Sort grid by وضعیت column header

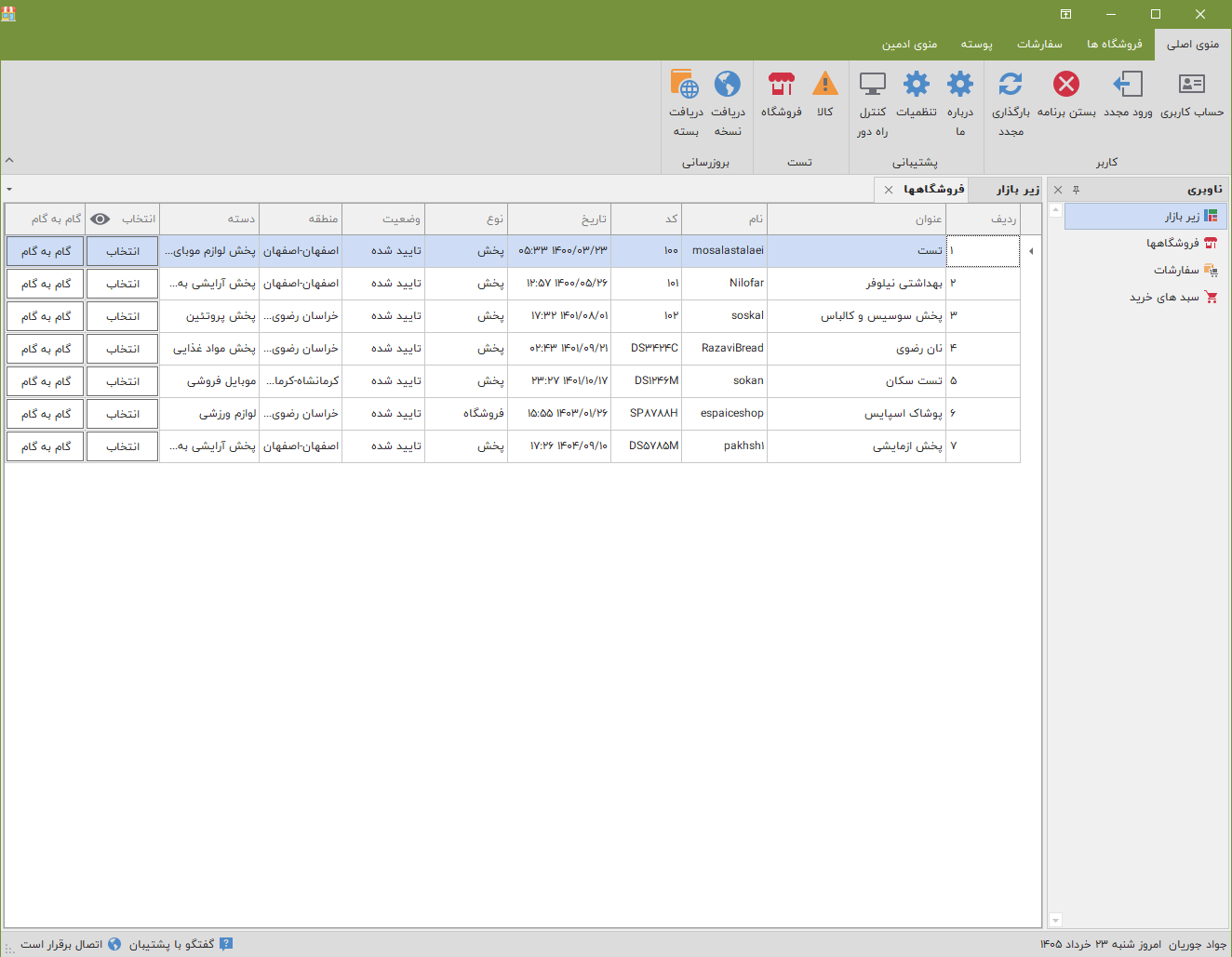383,219
